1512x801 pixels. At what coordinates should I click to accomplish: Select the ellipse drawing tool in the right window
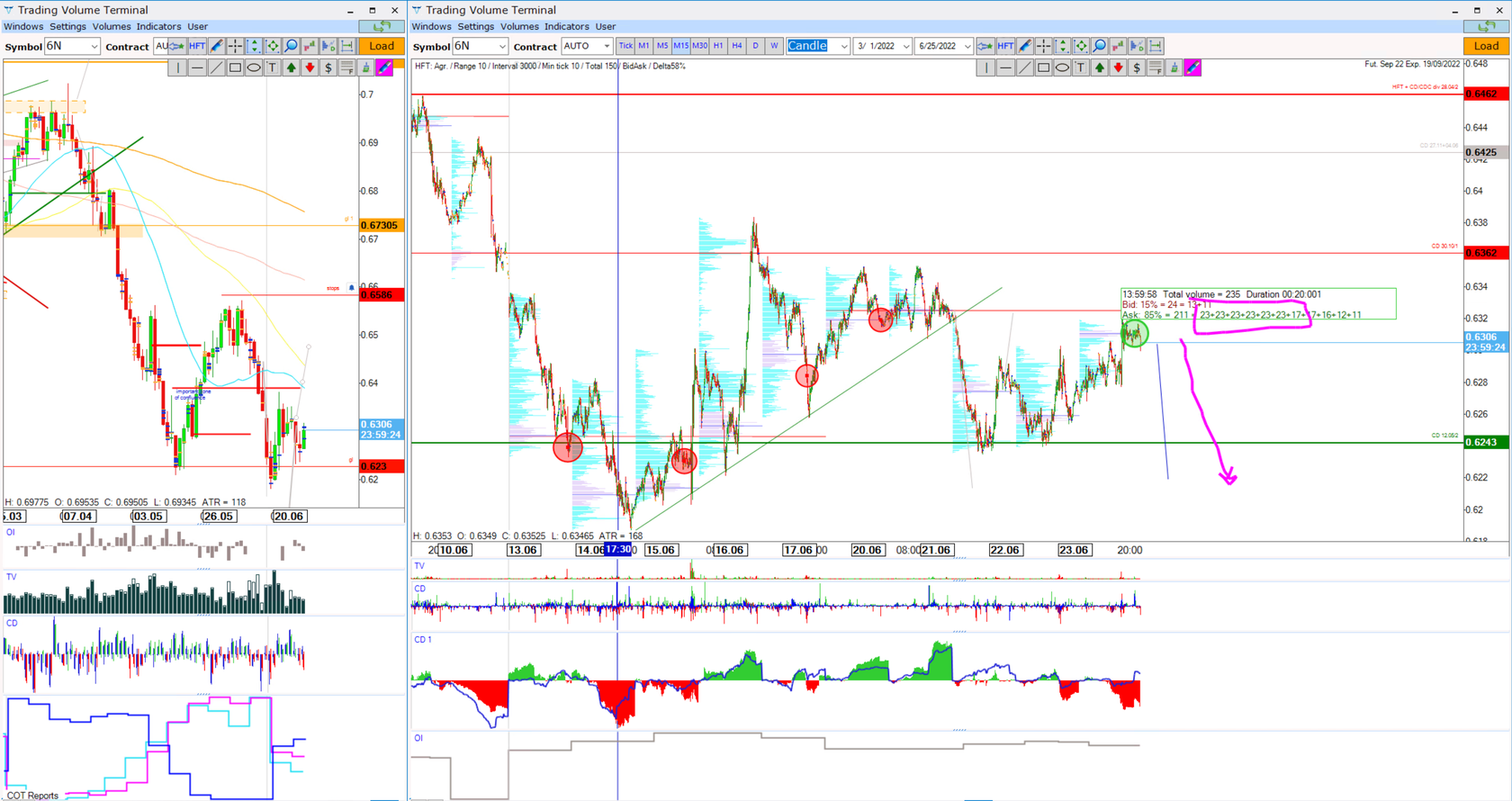pos(1063,67)
